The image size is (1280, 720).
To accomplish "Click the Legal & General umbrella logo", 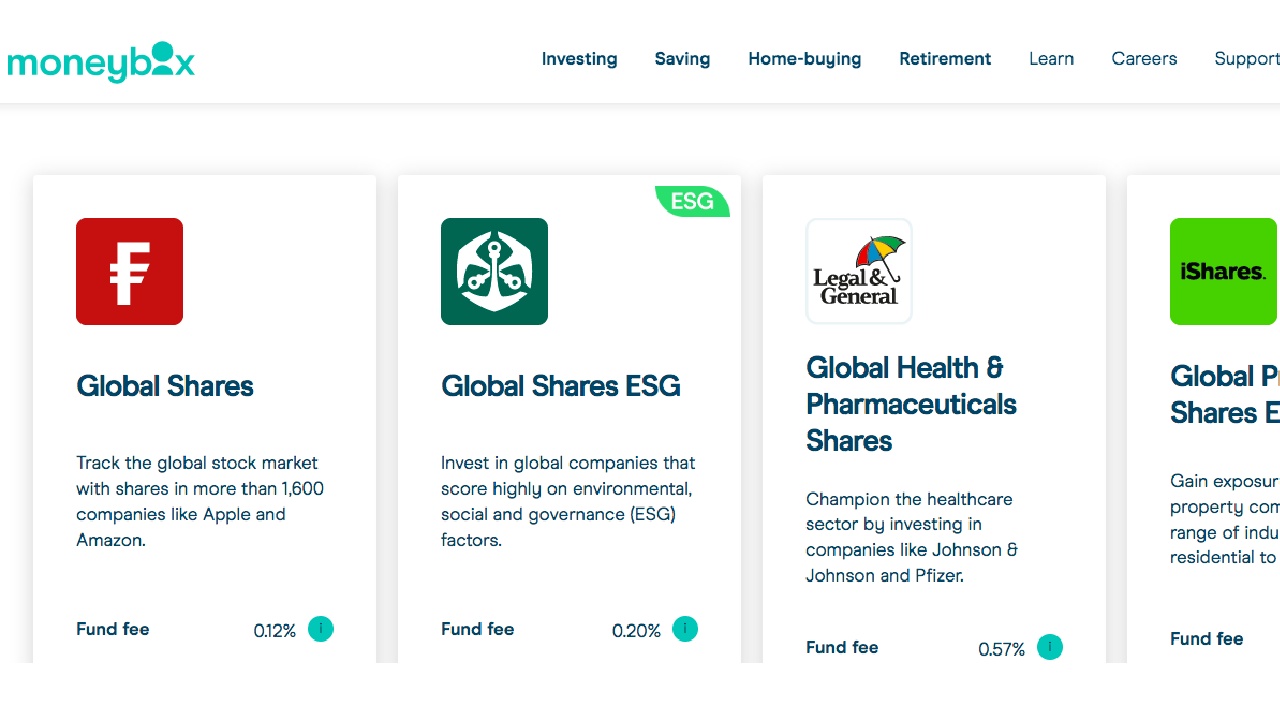I will point(859,271).
